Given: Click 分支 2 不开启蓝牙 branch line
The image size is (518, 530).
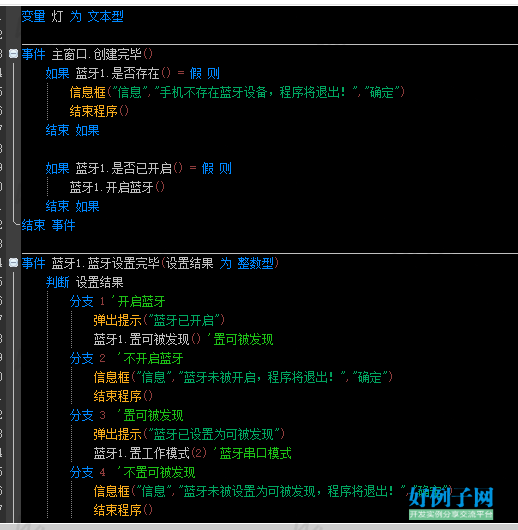Looking at the screenshot, I should coord(126,358).
